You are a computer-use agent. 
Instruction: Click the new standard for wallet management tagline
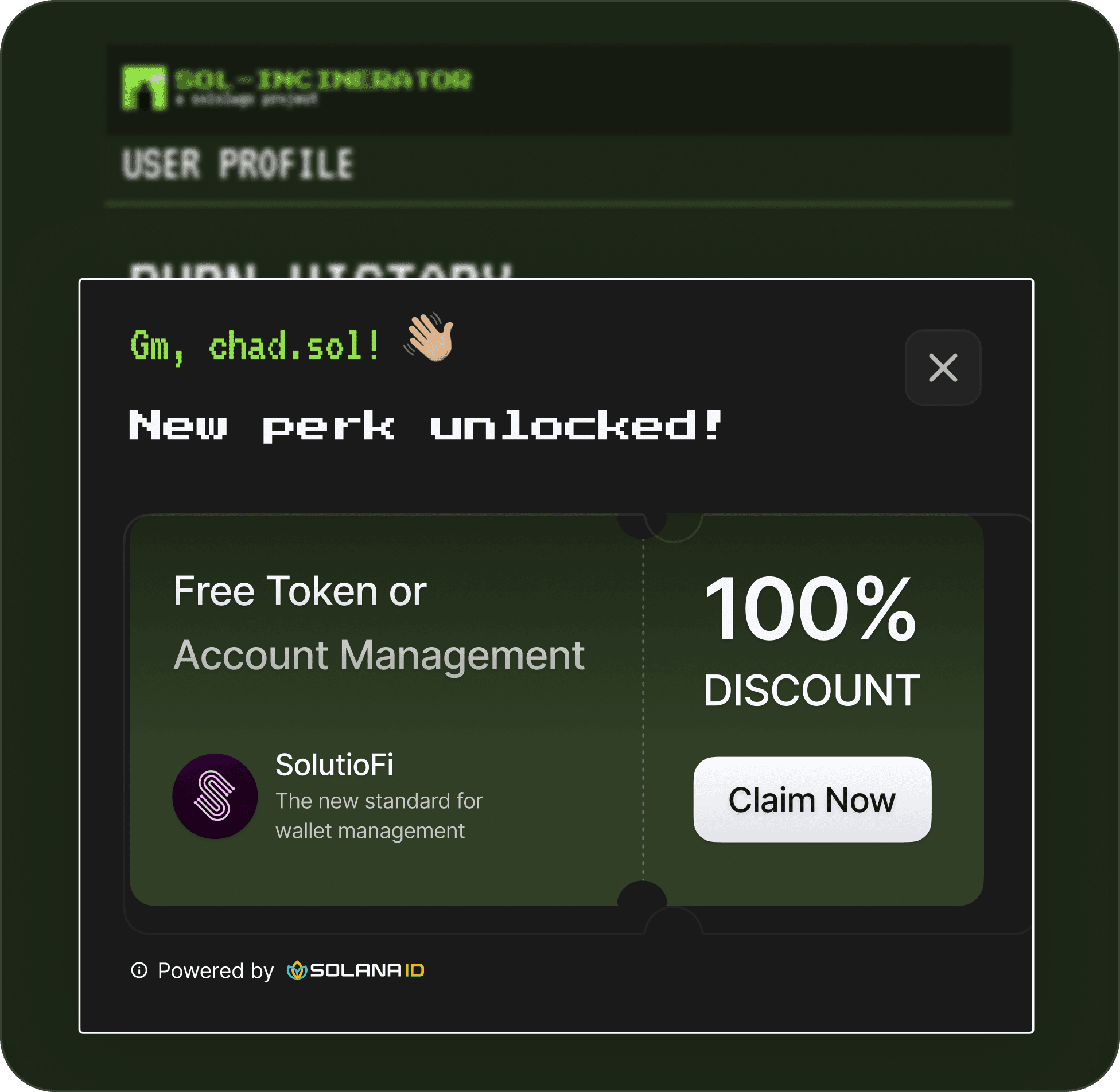tap(379, 816)
